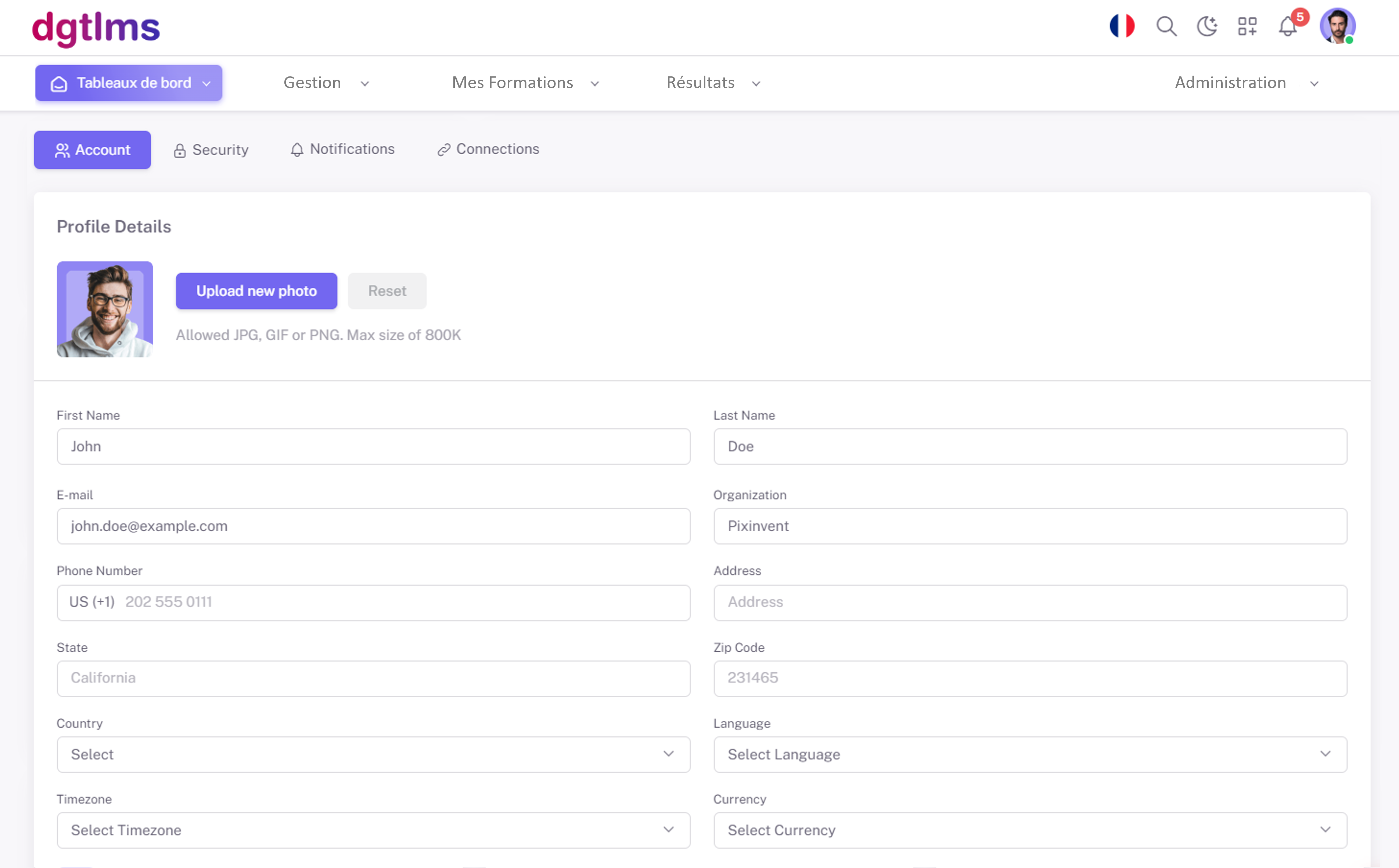Viewport: 1399px width, 868px height.
Task: Open the shortcuts grid icon
Action: (1247, 26)
